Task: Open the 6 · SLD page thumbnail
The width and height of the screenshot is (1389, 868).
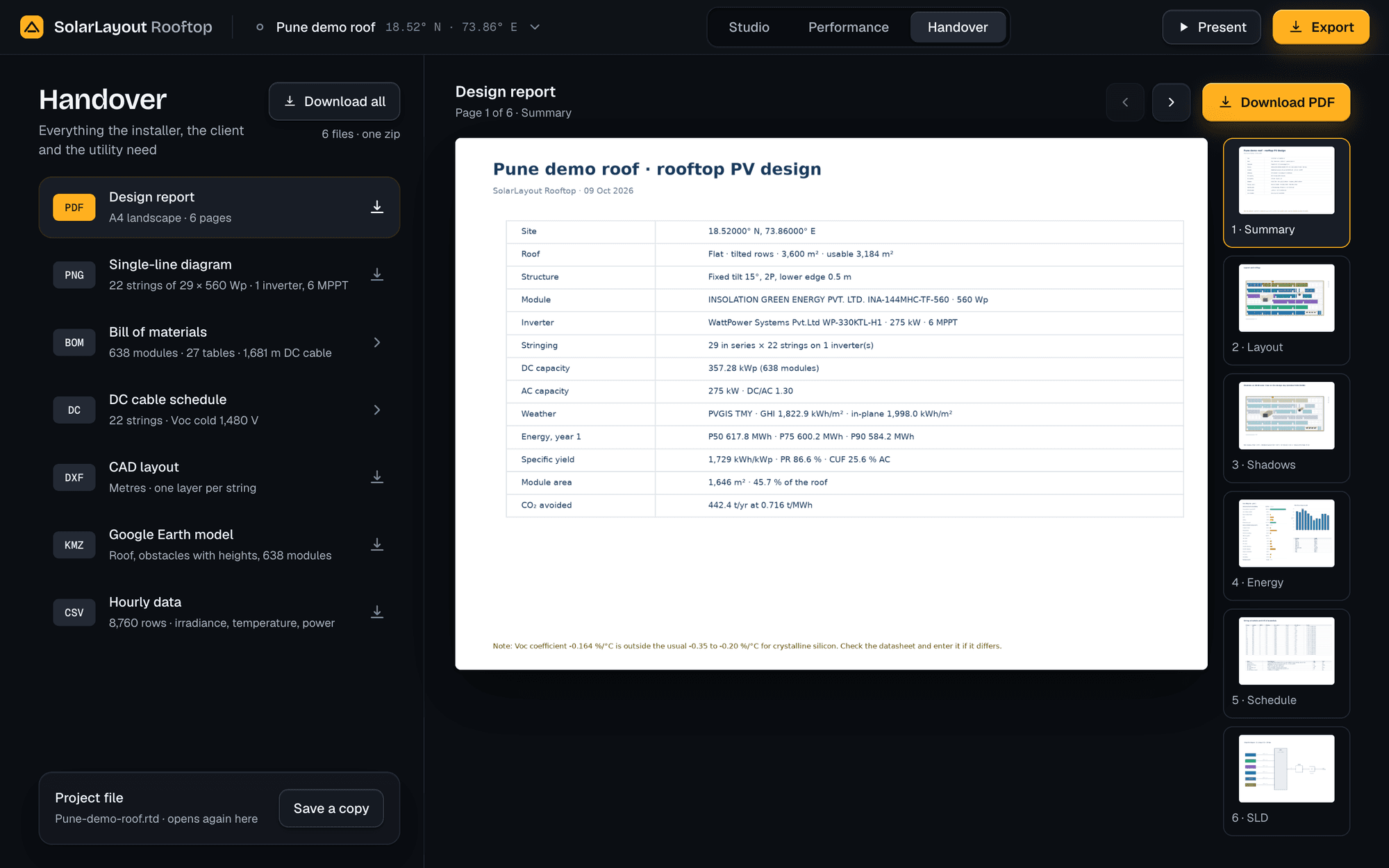Action: pos(1286,781)
